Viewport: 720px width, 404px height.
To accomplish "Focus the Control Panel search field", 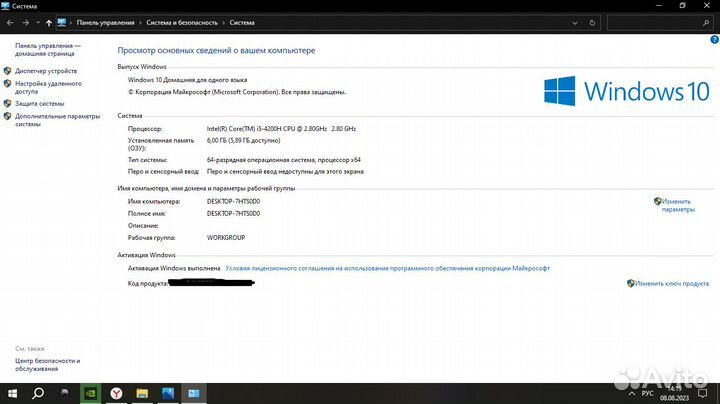I will point(659,22).
